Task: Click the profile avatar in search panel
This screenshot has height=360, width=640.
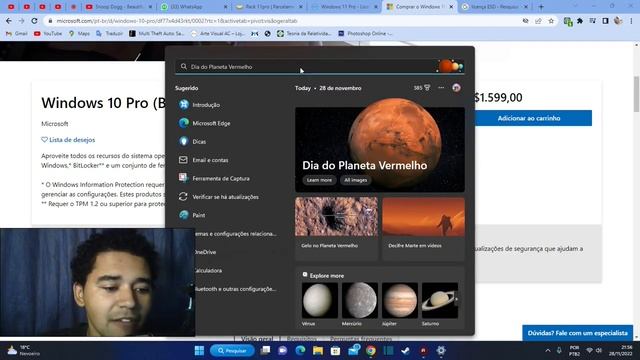Action: [456, 88]
